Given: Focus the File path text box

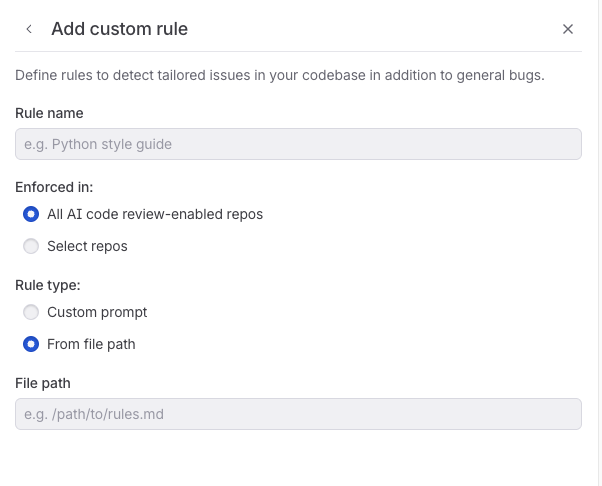Looking at the screenshot, I should pos(298,414).
